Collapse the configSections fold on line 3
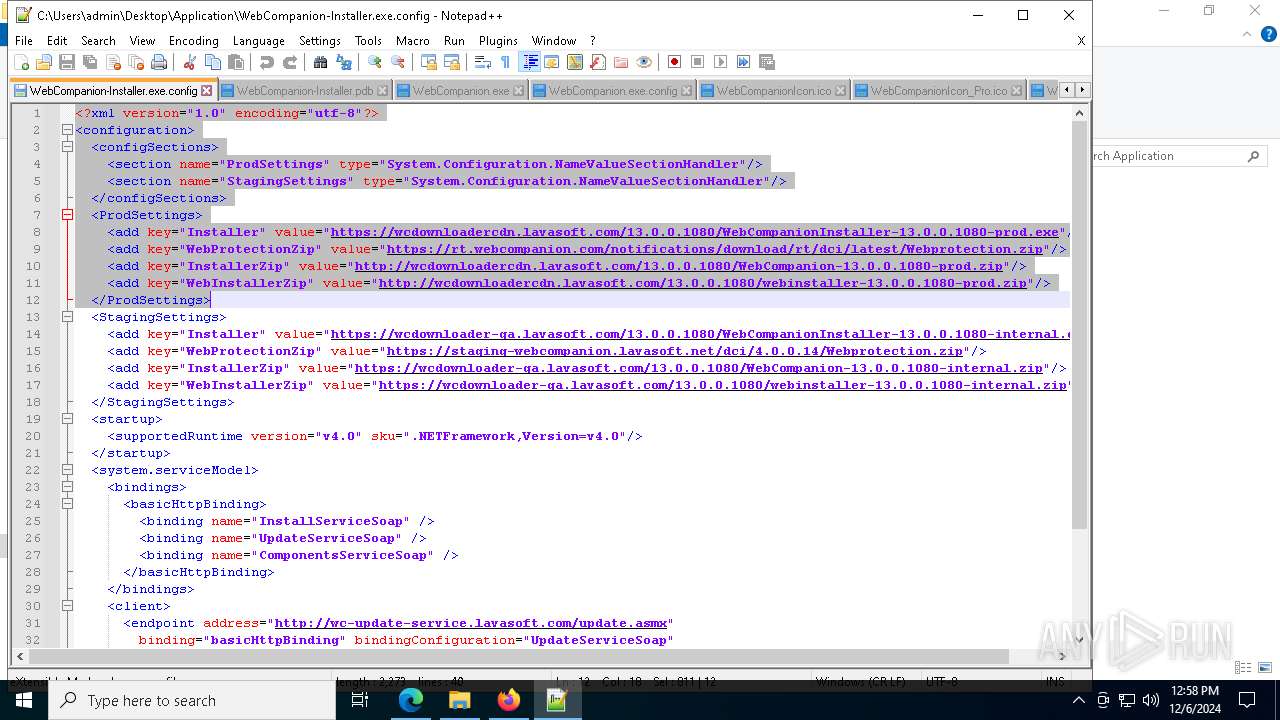Screen dimensions: 1280x720 click(x=67, y=147)
